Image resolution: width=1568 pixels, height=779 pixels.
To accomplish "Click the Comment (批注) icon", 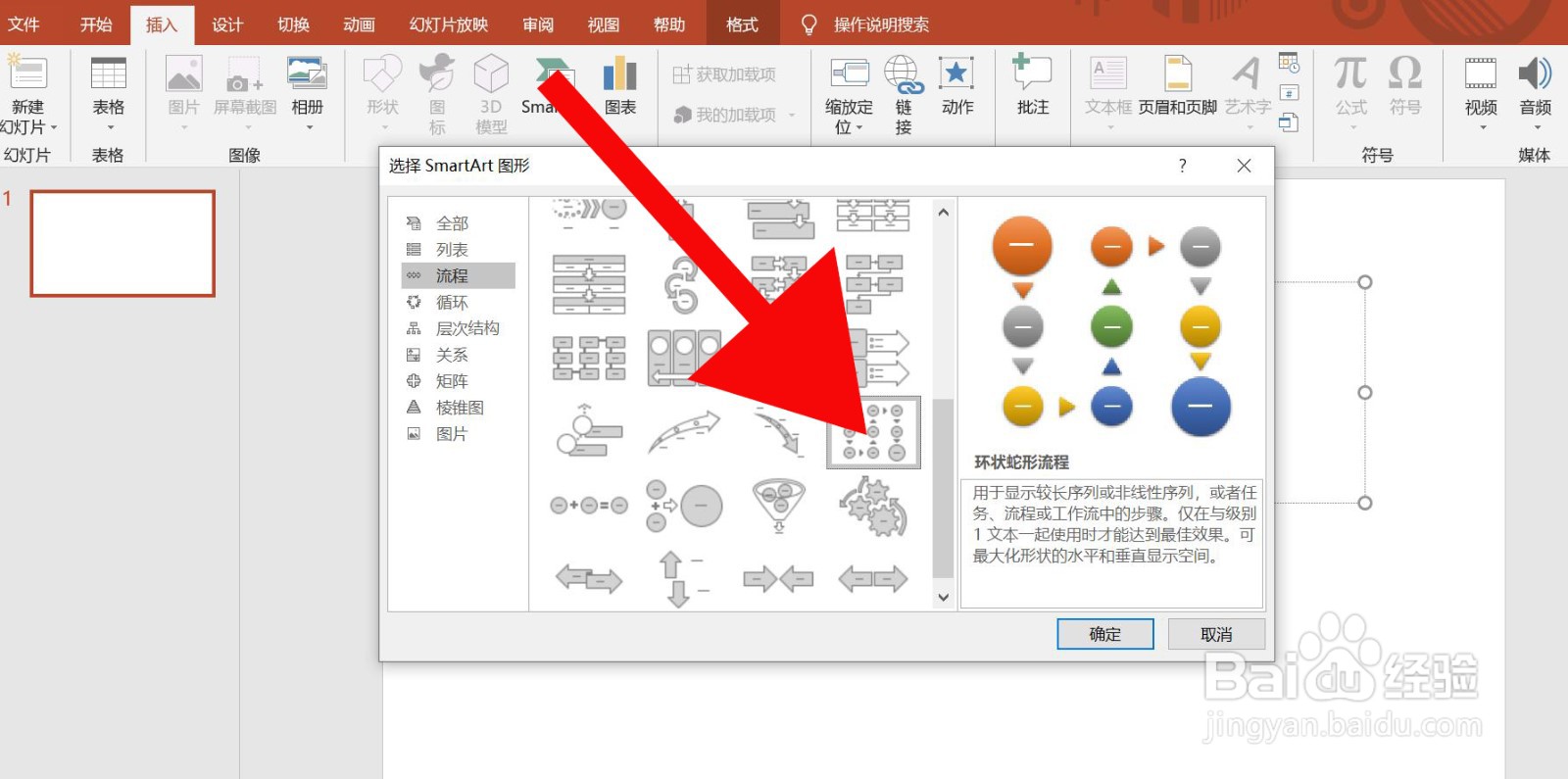I will 1032,72.
